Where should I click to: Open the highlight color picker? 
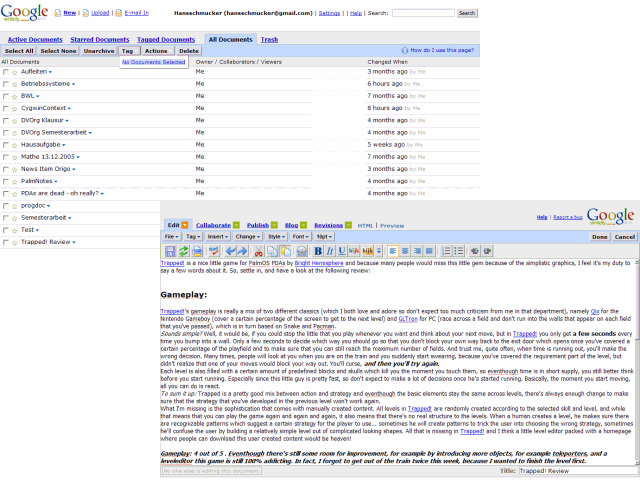[x=368, y=251]
